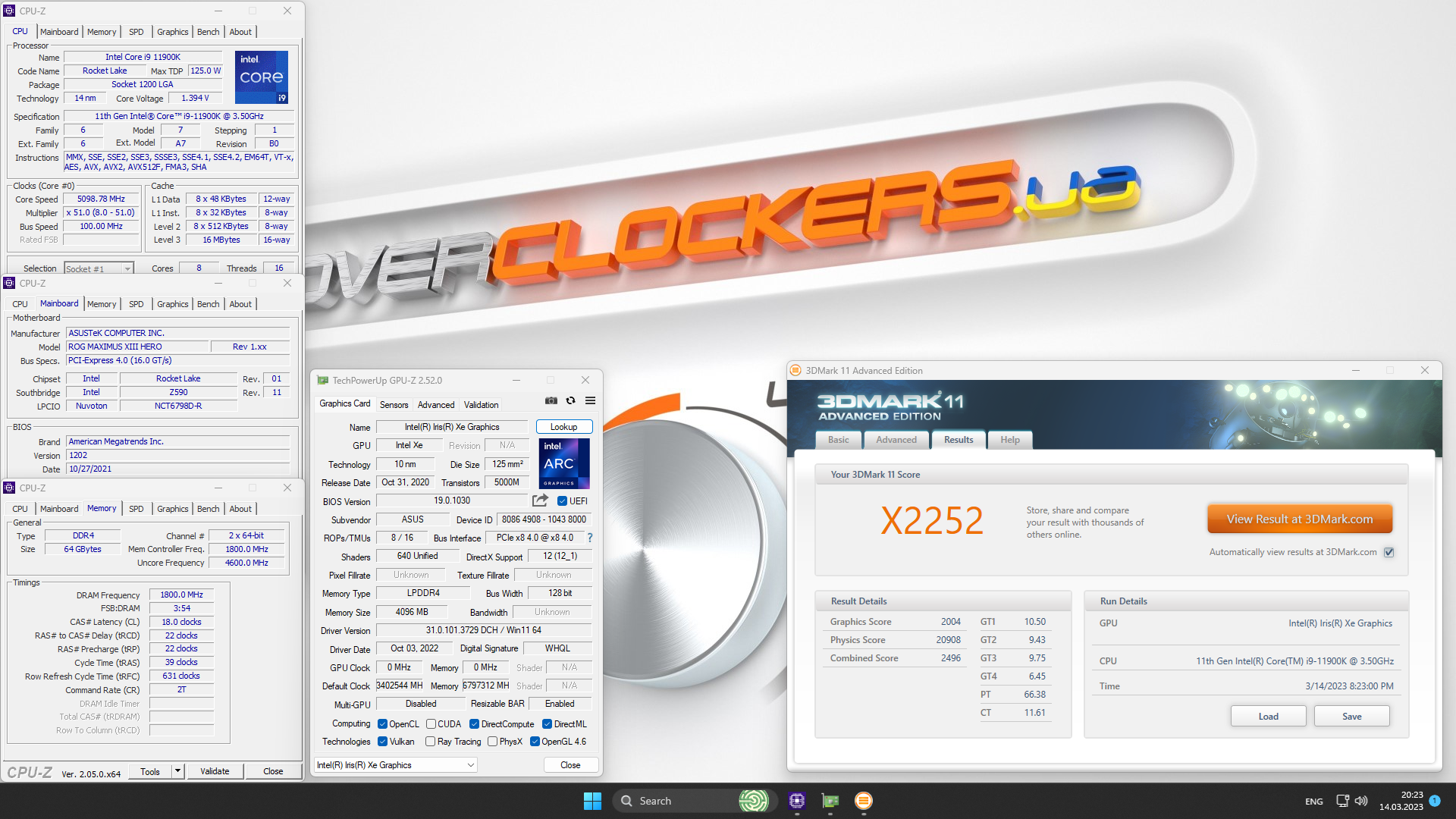
Task: Click the Tools button in CPU-Z
Action: [x=150, y=771]
